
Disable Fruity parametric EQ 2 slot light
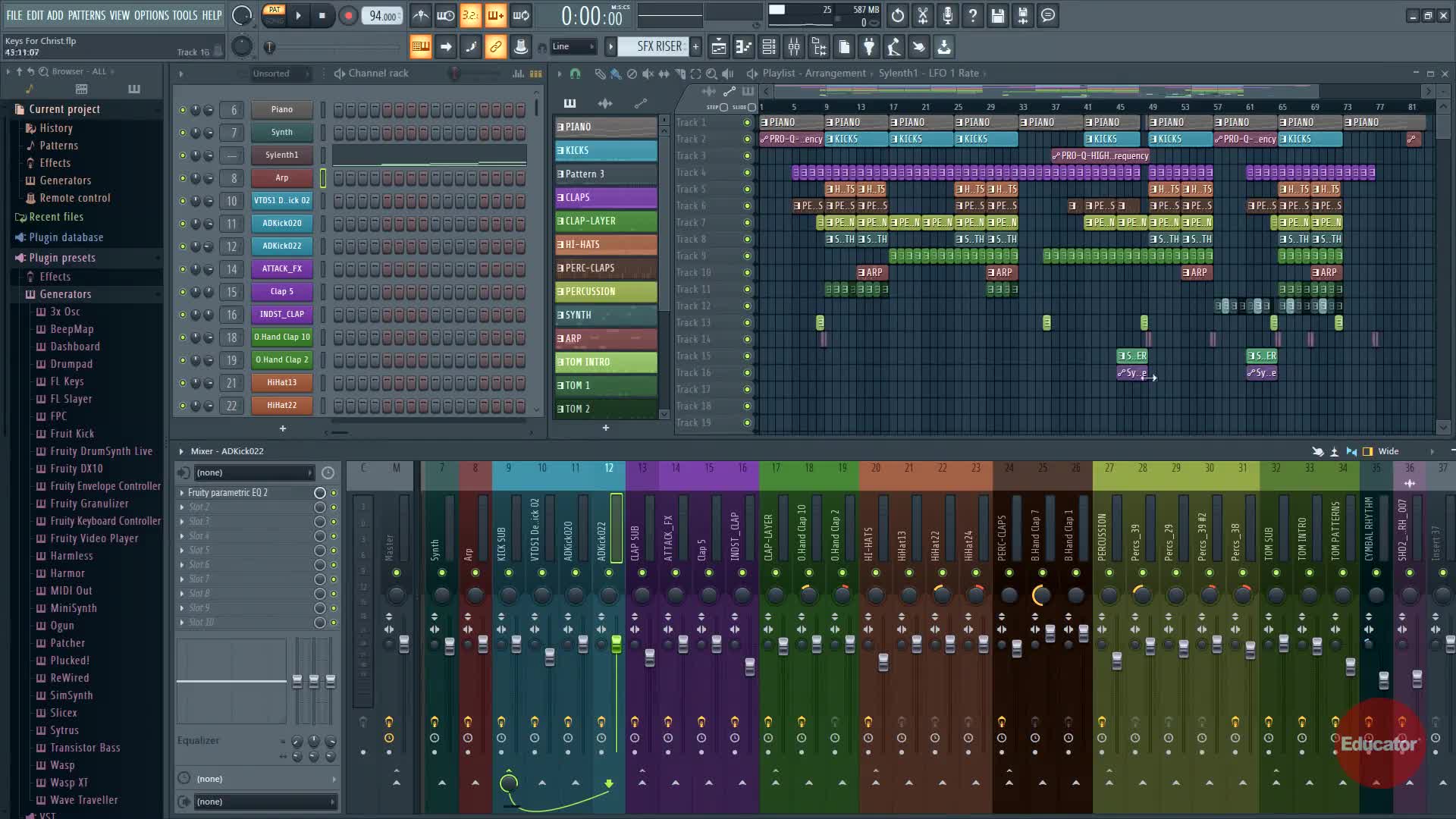(x=333, y=493)
